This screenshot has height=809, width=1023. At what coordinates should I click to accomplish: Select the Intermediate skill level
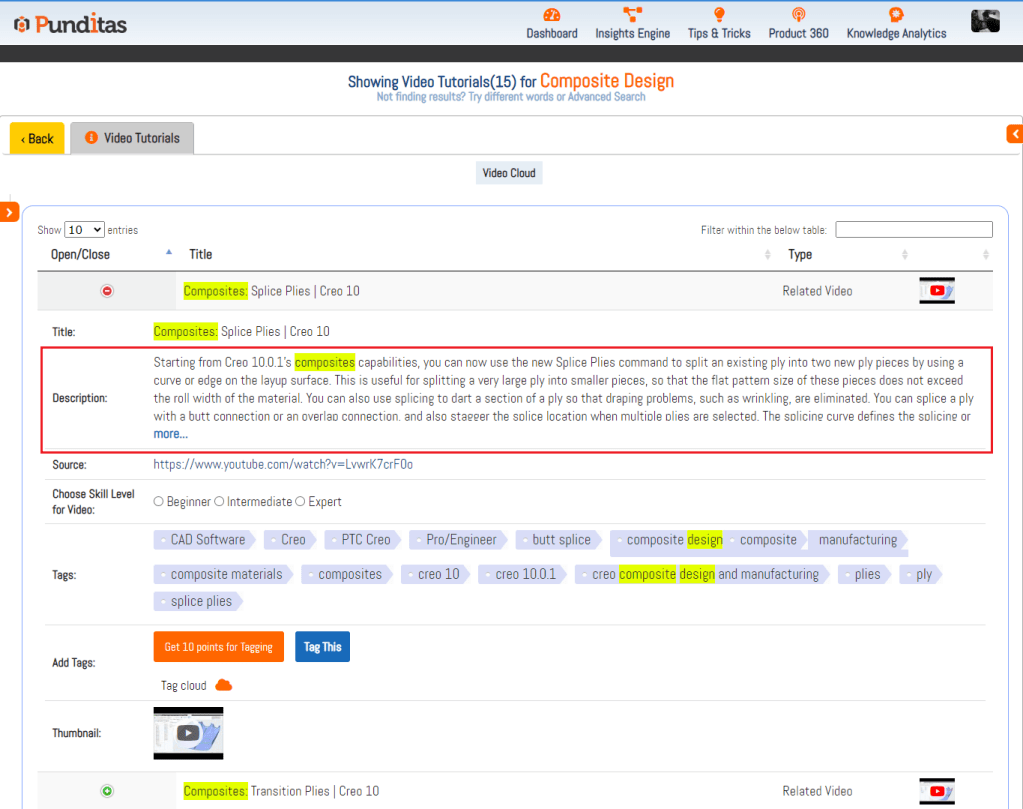[219, 502]
